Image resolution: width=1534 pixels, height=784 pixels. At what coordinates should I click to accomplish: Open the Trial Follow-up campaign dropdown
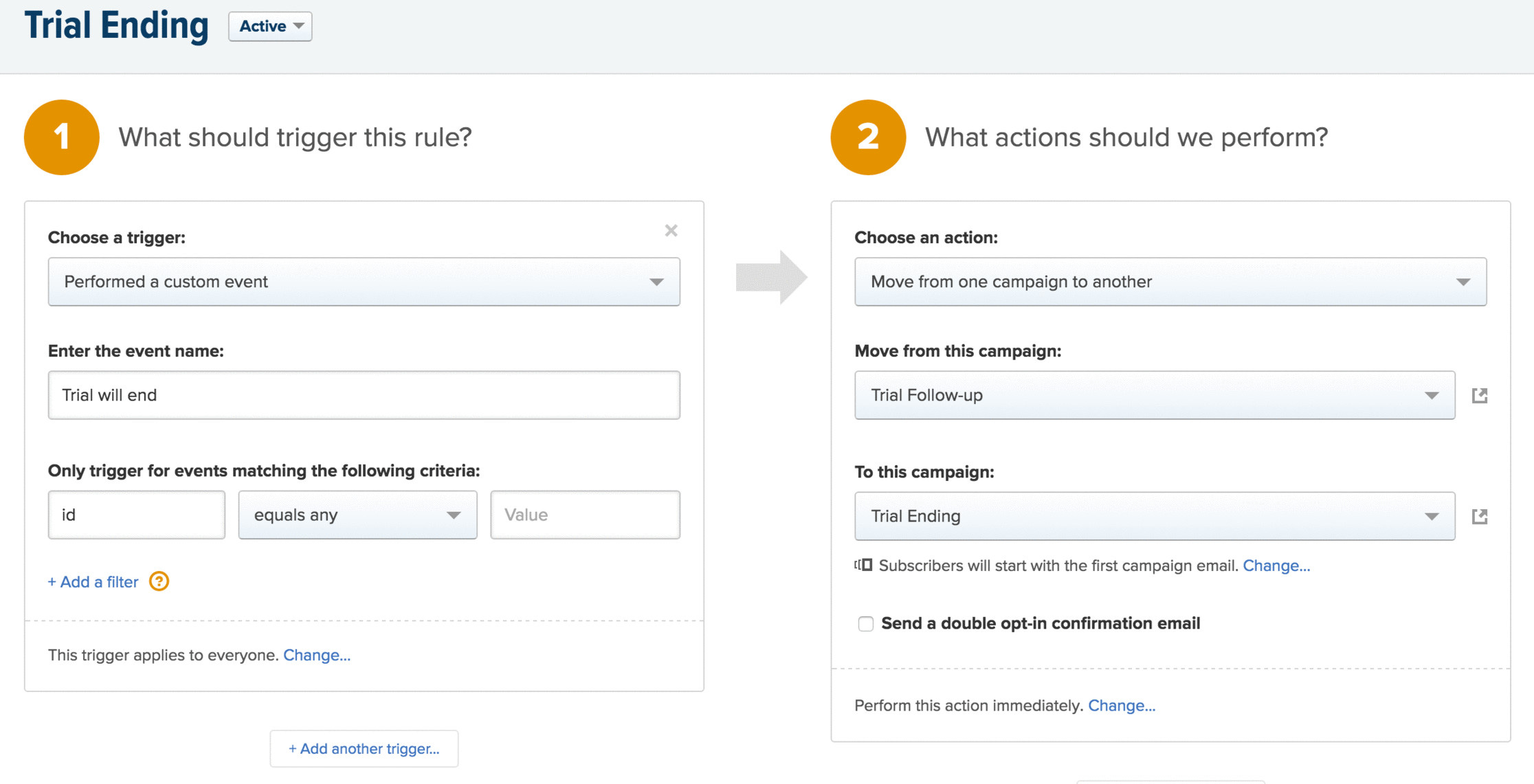click(1155, 395)
